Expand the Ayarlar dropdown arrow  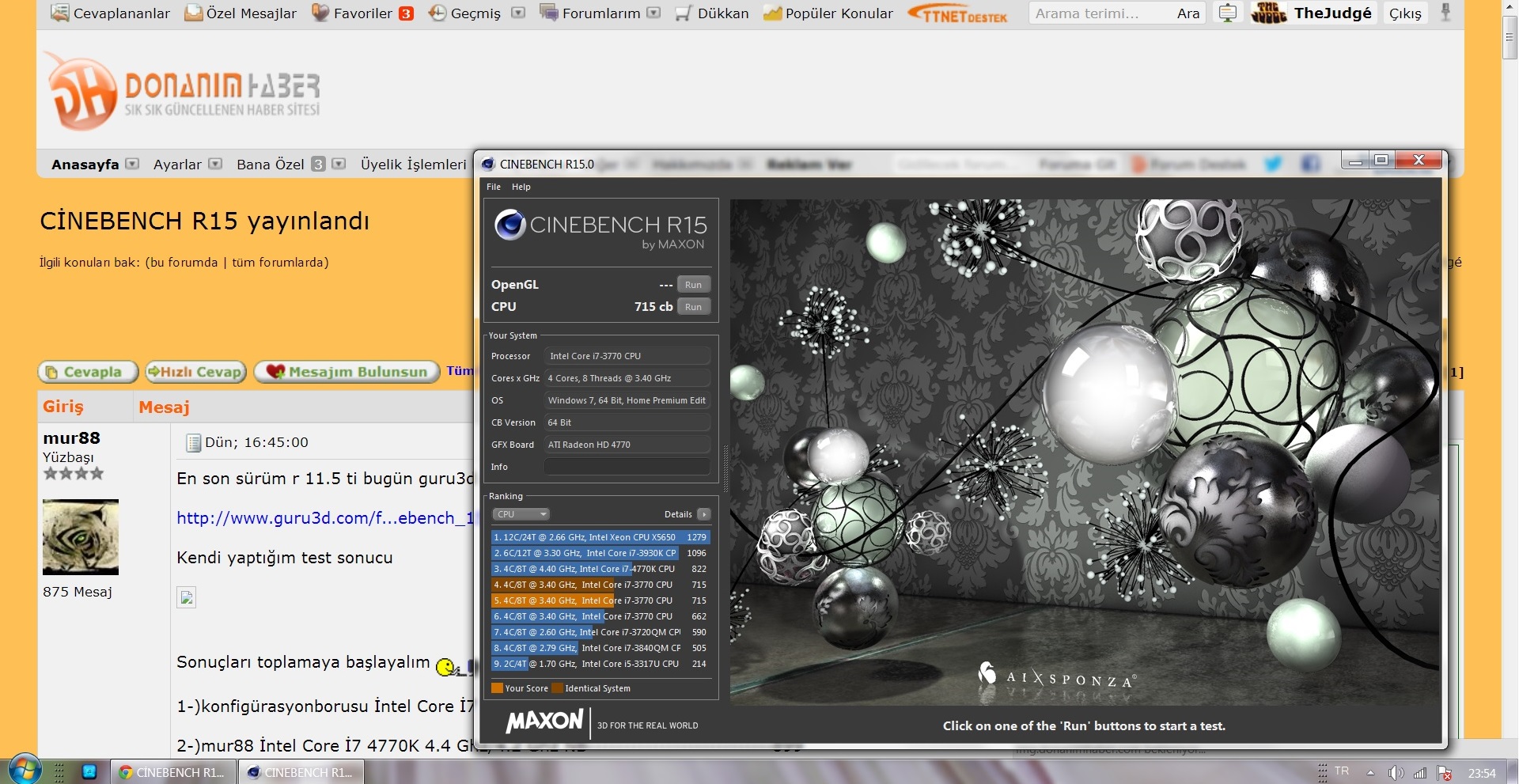pyautogui.click(x=215, y=164)
